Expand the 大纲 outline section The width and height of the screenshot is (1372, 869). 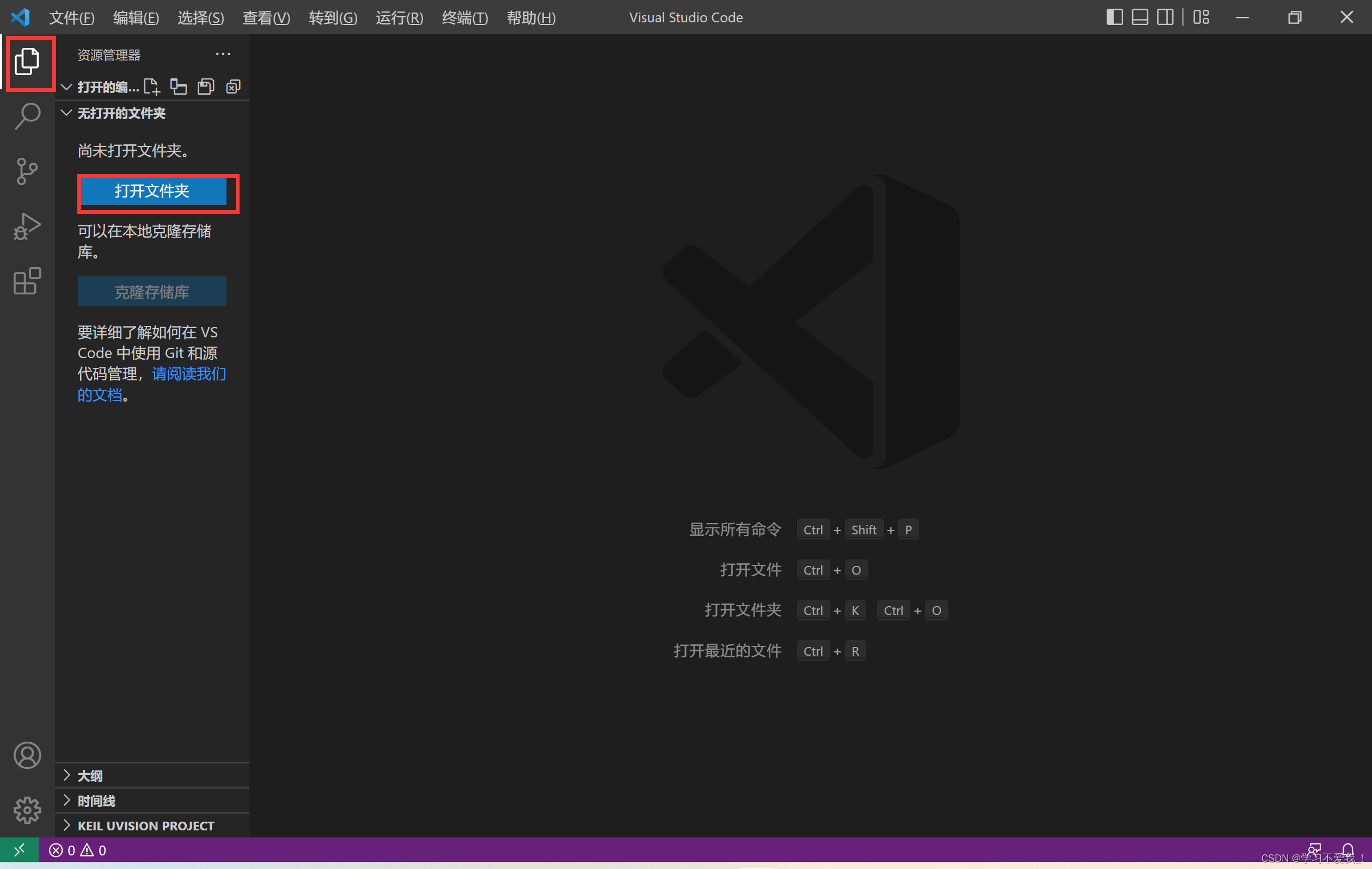coord(90,775)
